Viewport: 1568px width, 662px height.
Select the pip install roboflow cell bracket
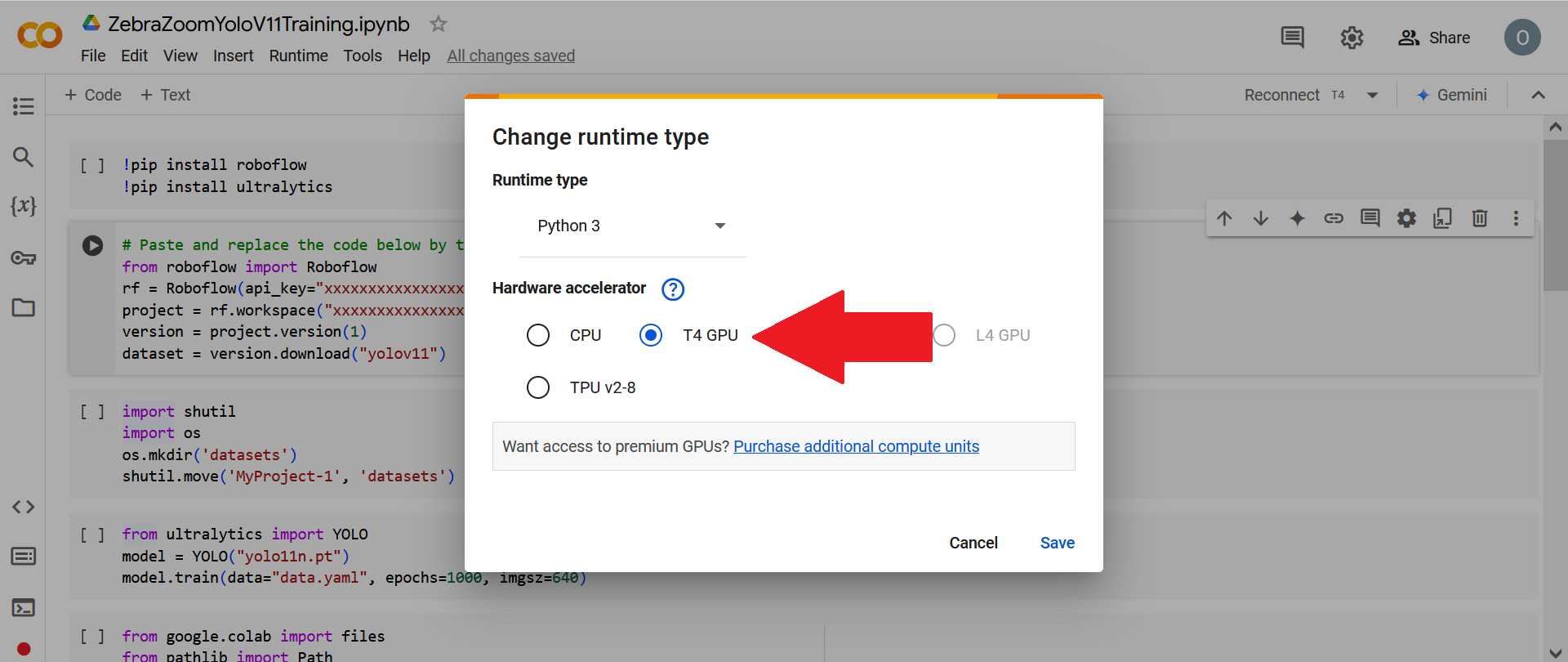[92, 165]
